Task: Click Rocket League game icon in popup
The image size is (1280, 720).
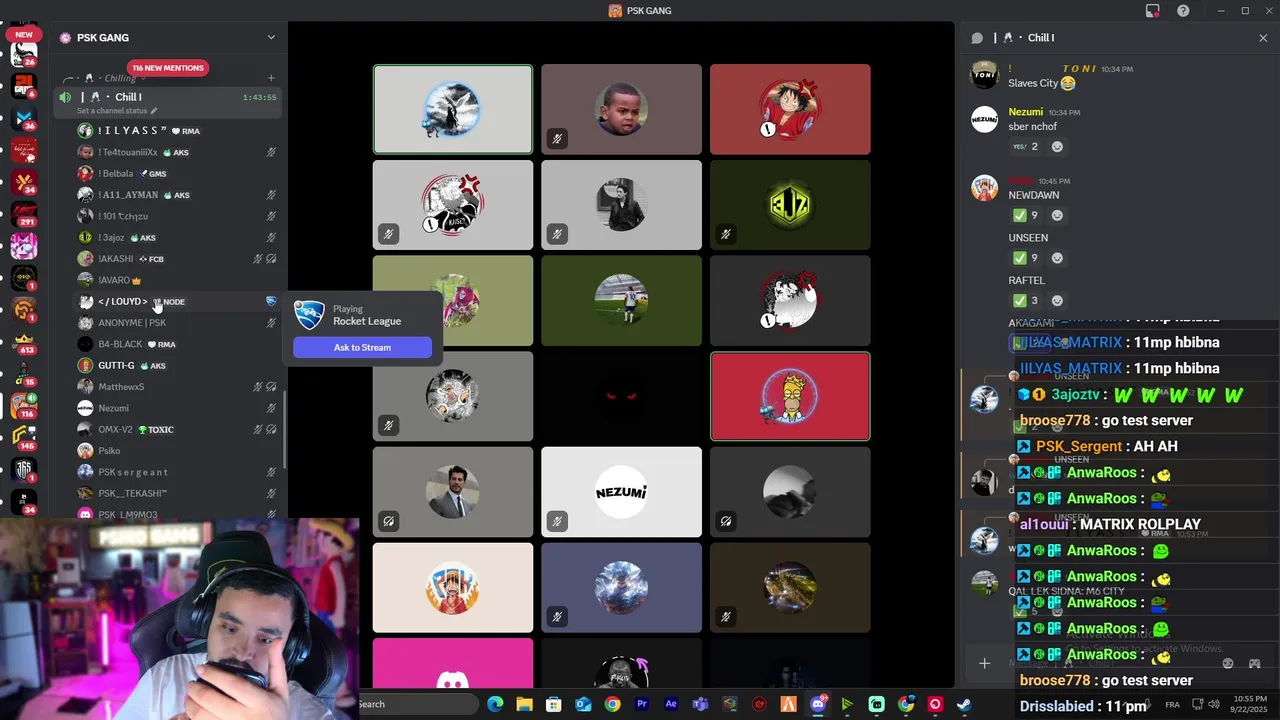Action: click(x=309, y=315)
